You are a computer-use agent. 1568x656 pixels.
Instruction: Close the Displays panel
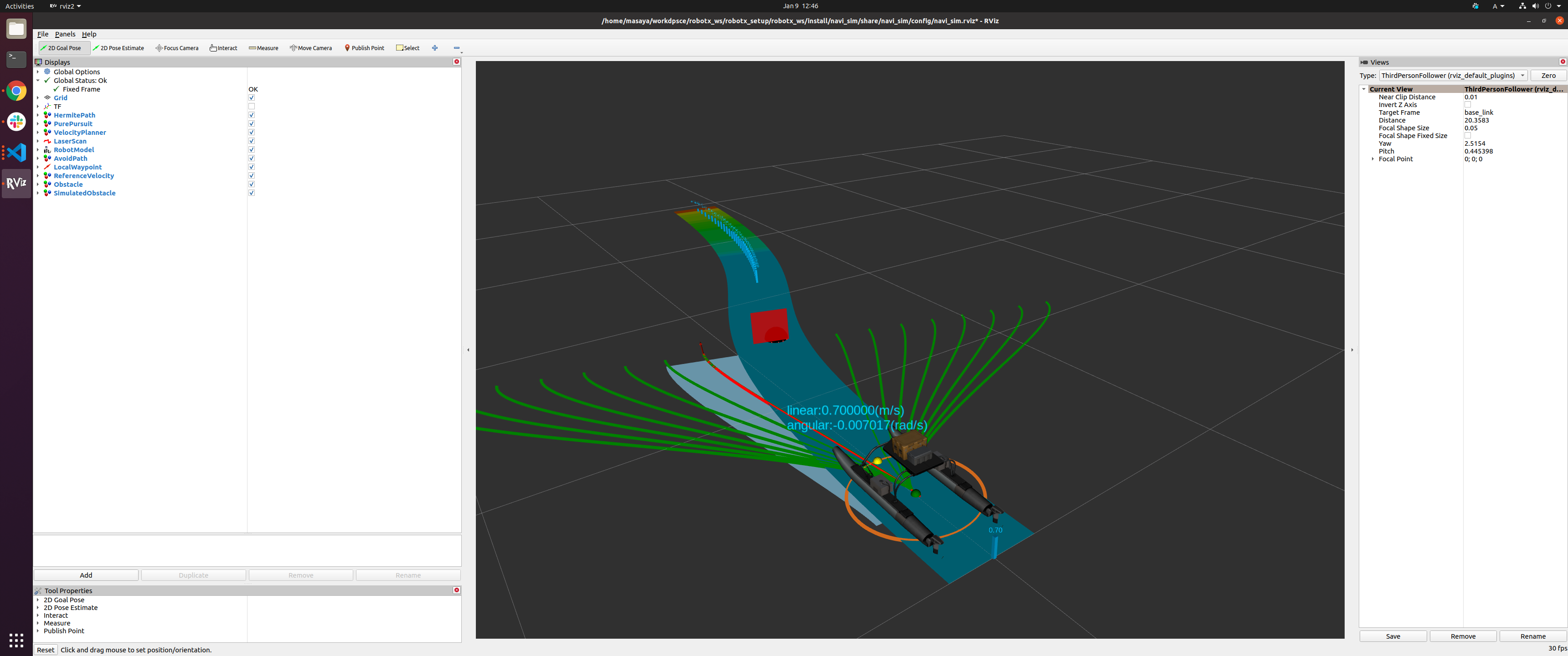tap(457, 62)
